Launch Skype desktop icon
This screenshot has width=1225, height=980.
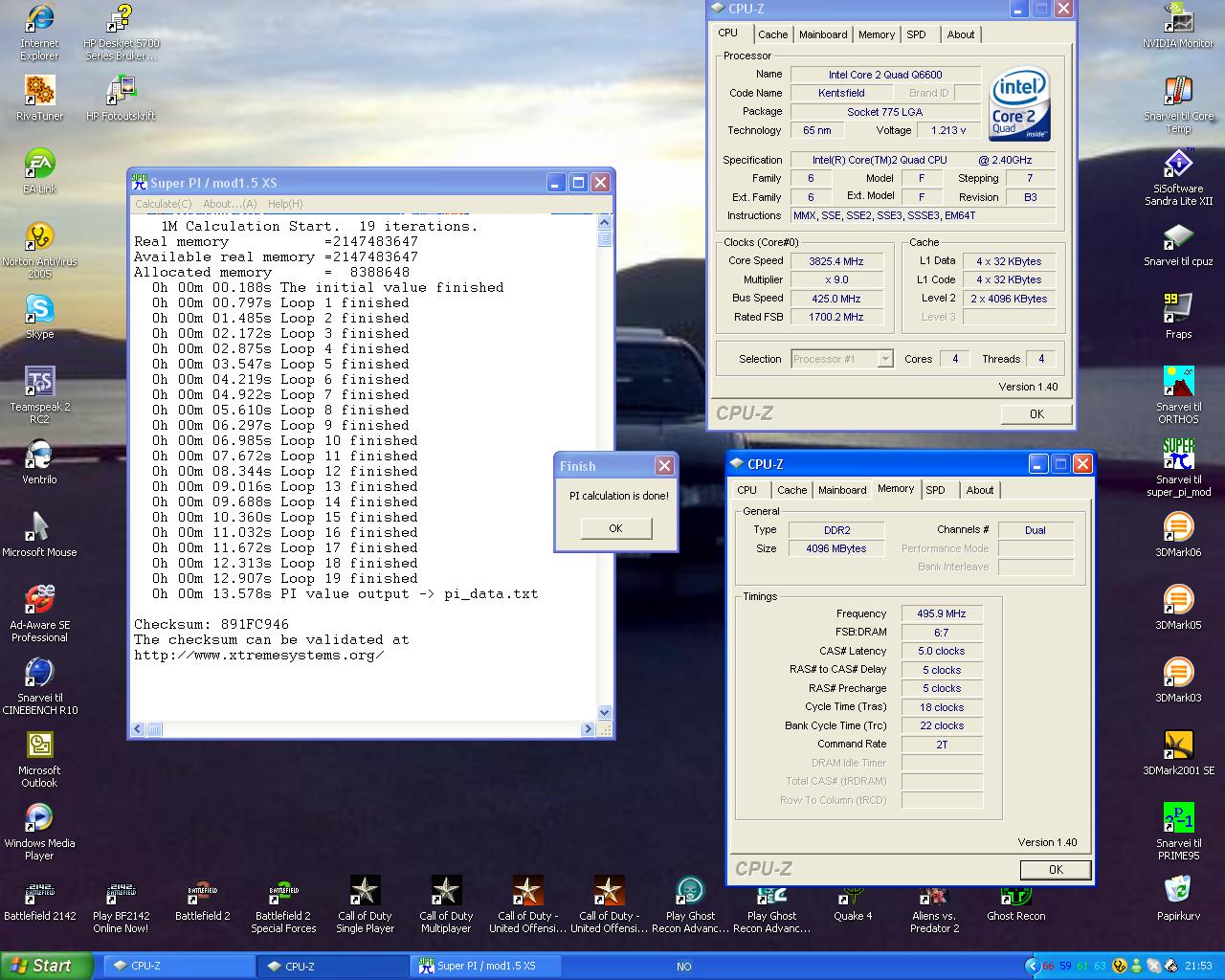click(x=39, y=317)
